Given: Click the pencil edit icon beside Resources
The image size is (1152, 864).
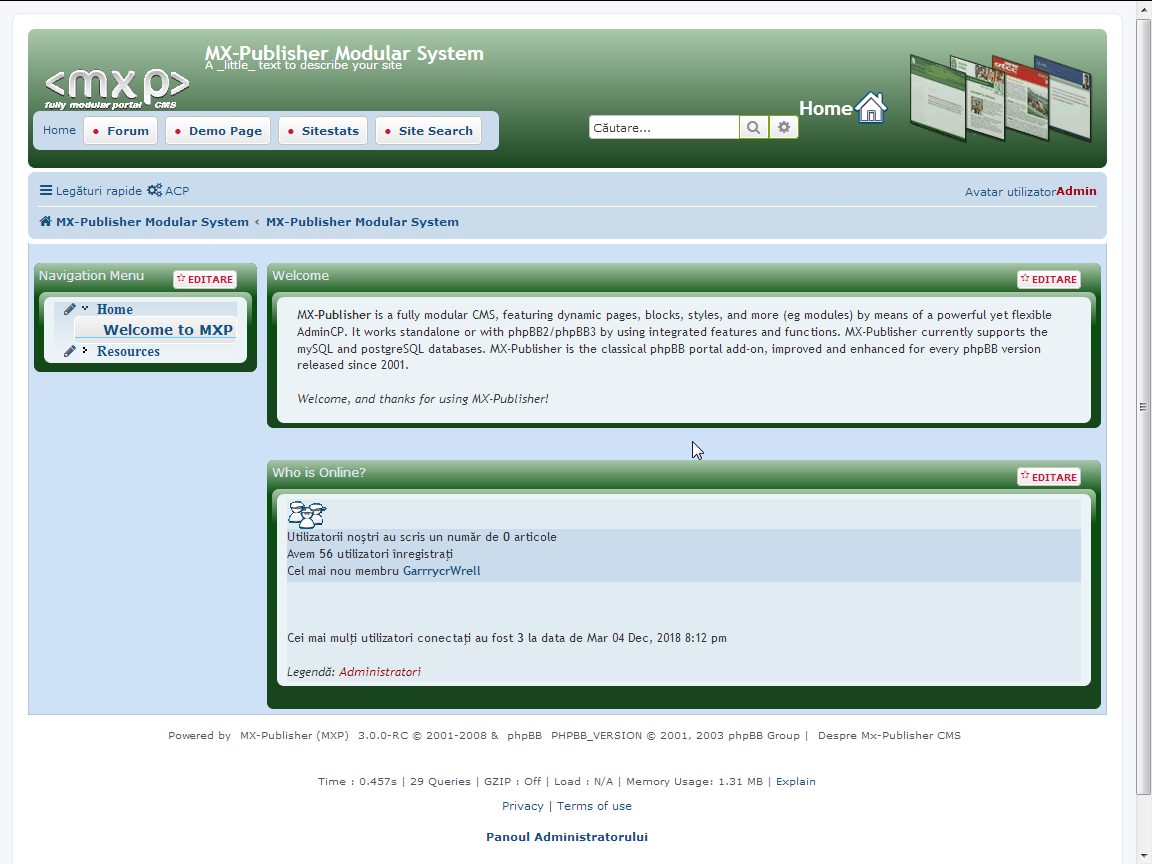Looking at the screenshot, I should coord(70,349).
